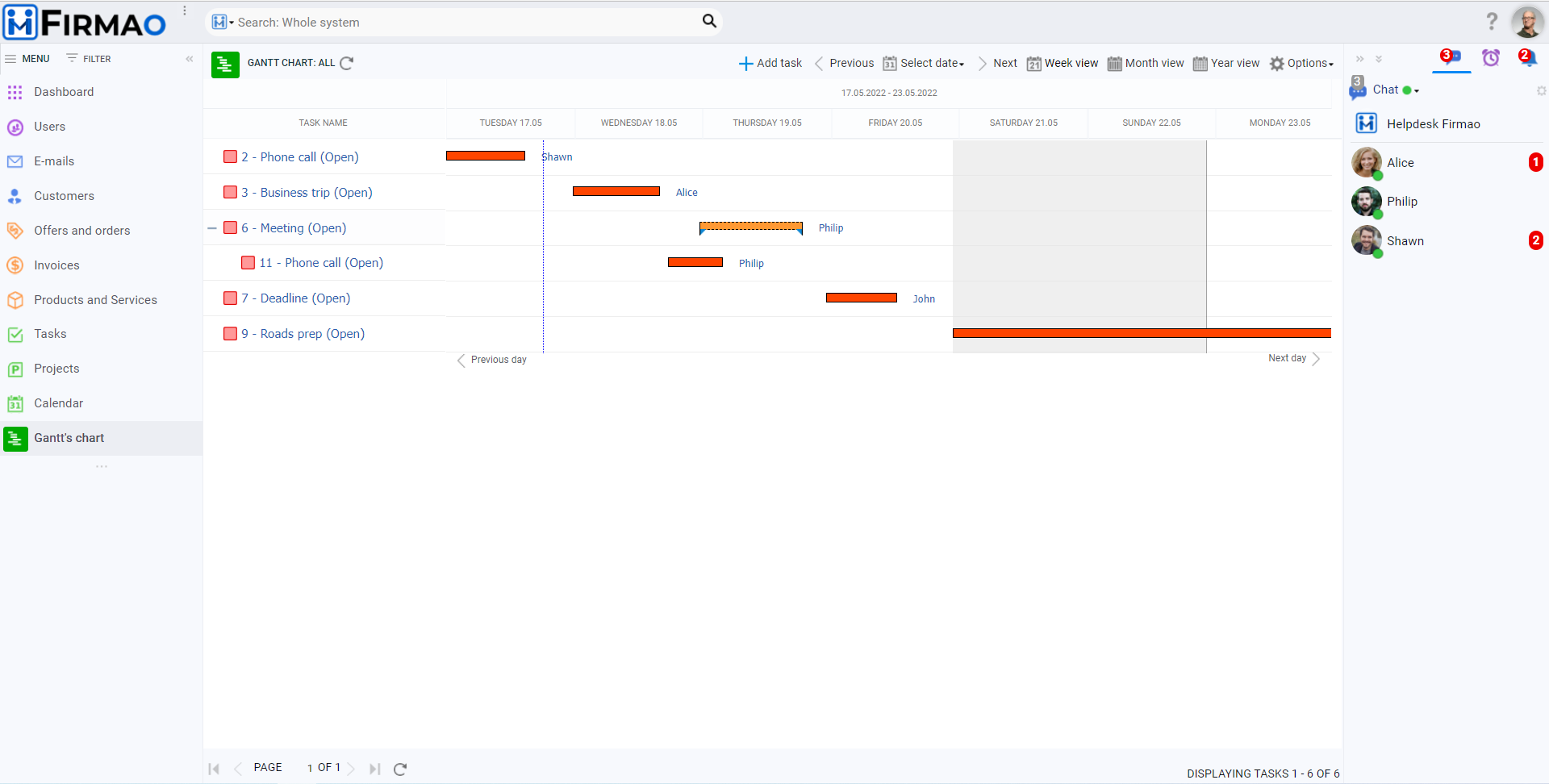1549x784 pixels.
Task: Open the Calendar sidebar icon
Action: pyautogui.click(x=15, y=404)
